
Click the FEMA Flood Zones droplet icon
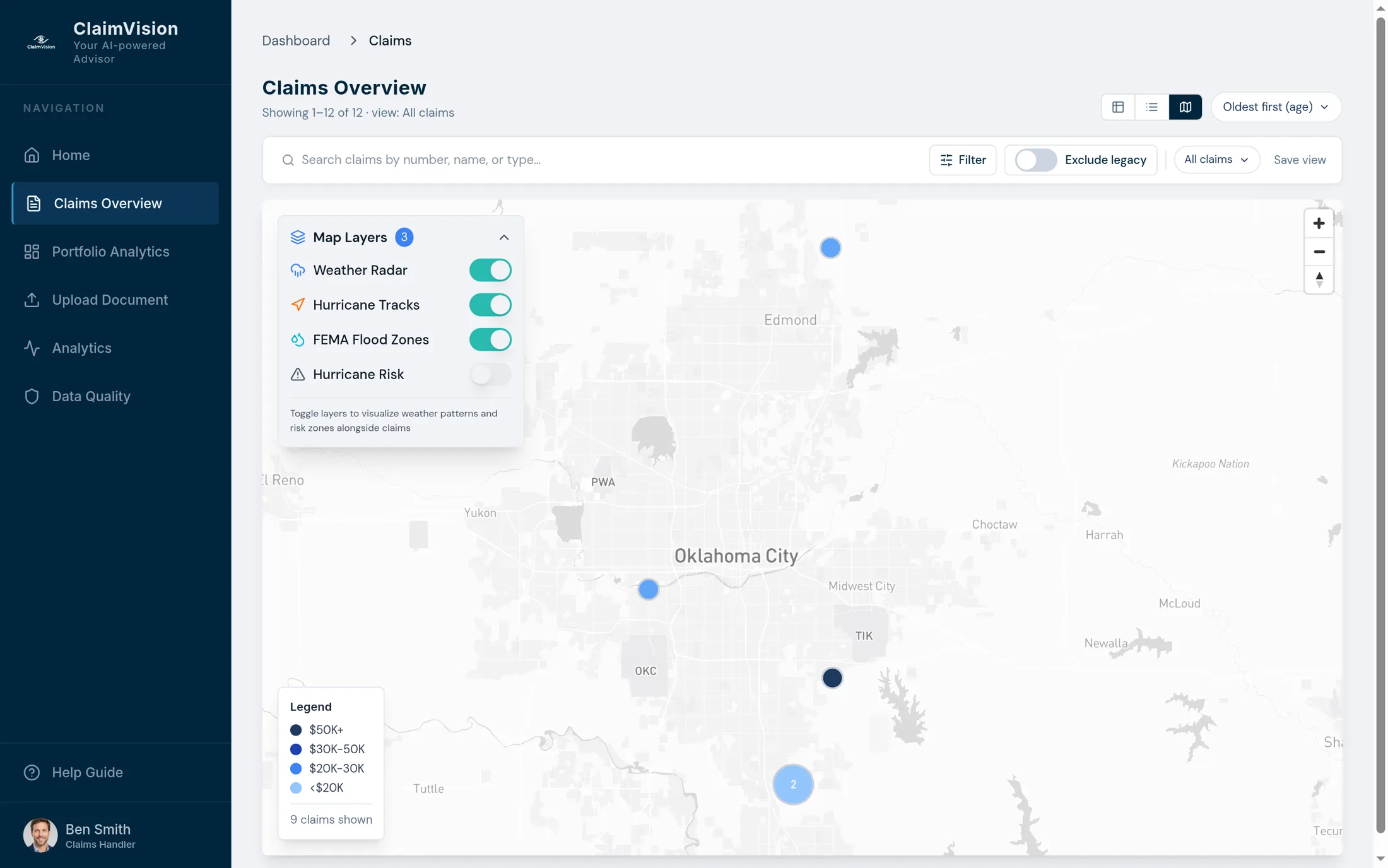click(297, 339)
